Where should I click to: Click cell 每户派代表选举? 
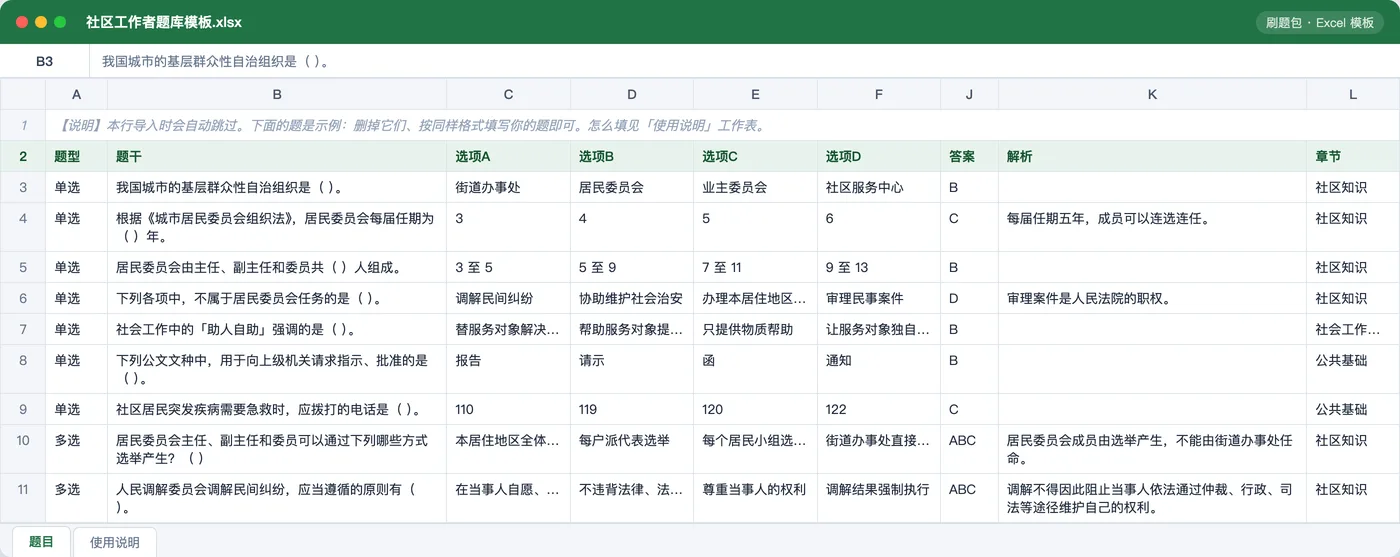[632, 449]
